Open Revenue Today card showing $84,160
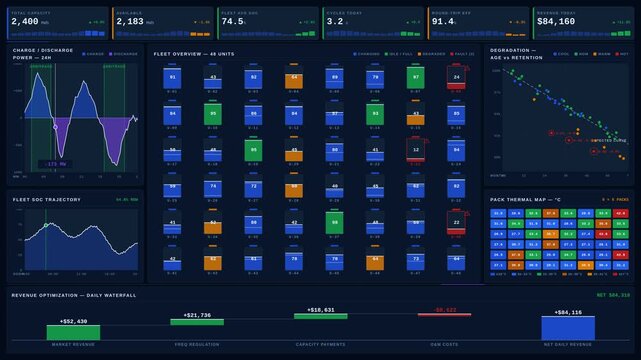 coord(583,23)
